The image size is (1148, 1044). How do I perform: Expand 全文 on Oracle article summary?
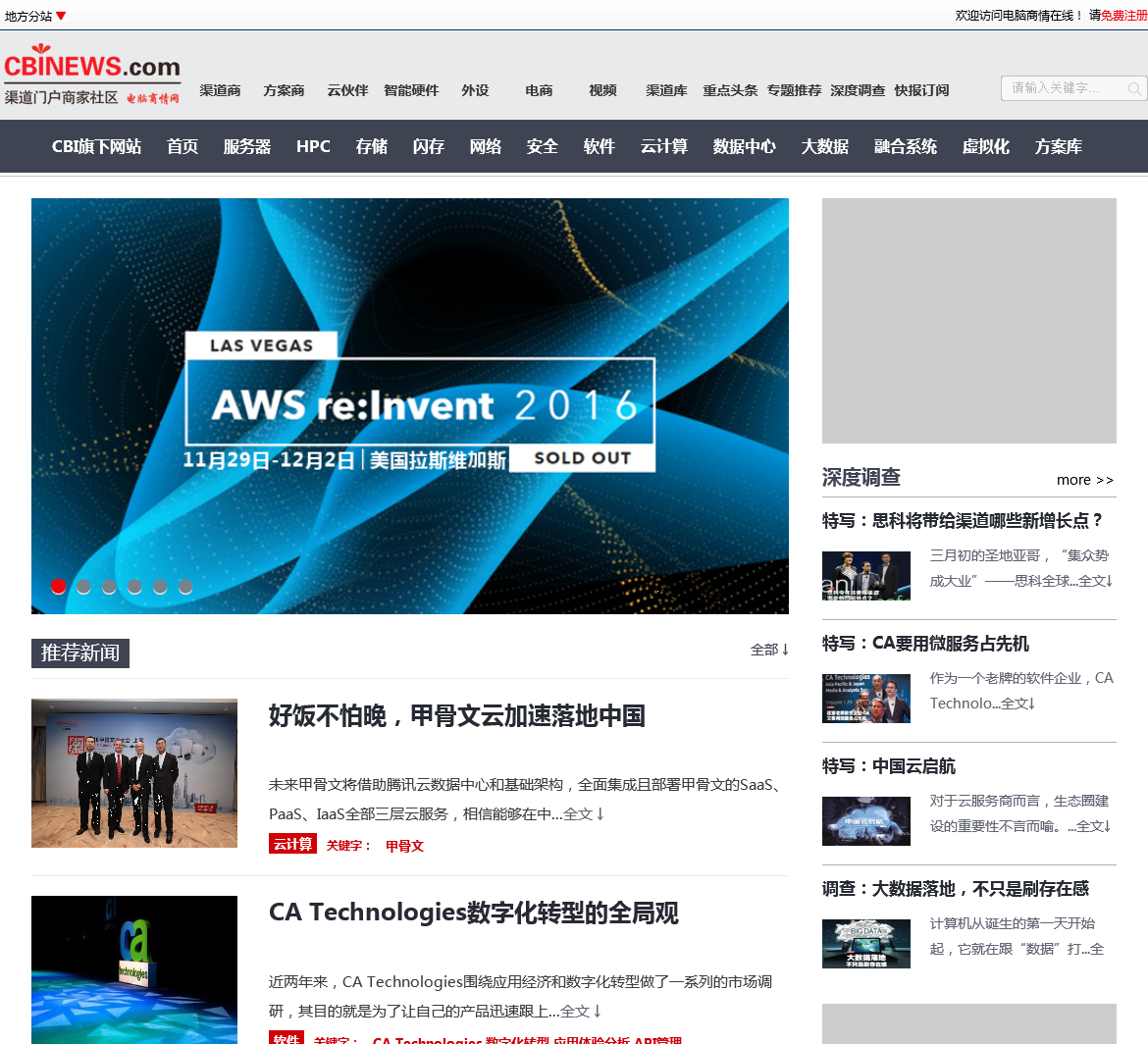point(584,814)
